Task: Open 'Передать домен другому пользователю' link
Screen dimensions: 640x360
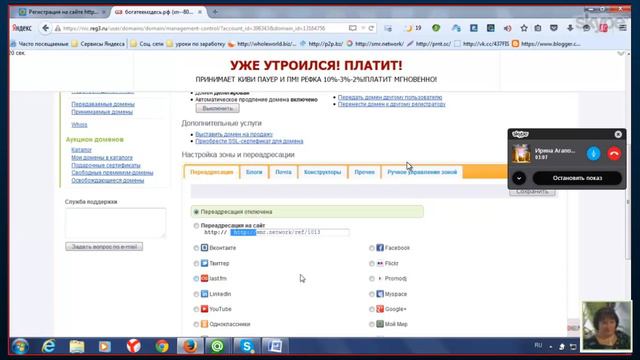Action: (390, 97)
